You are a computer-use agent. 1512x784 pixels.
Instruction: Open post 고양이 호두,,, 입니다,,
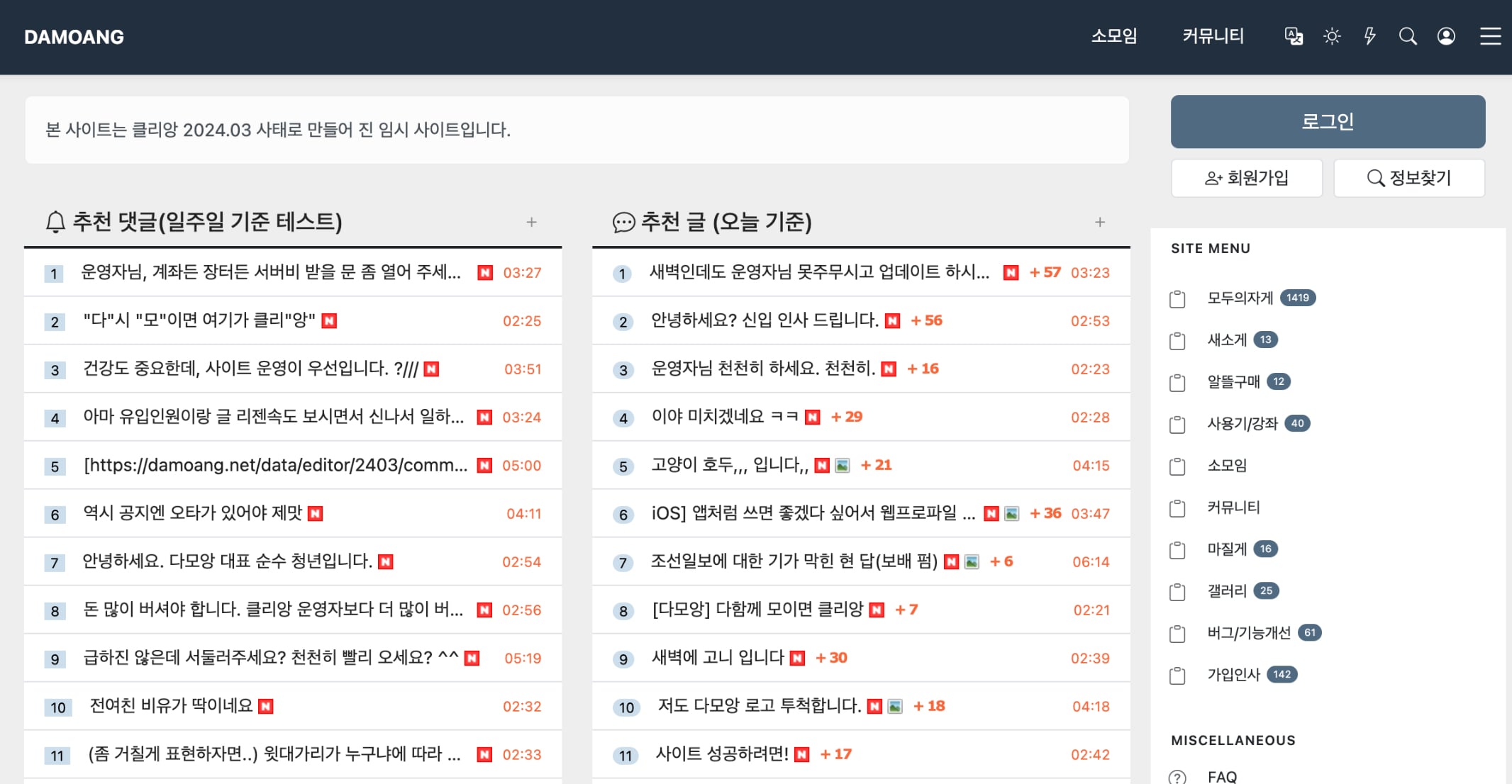coord(730,465)
